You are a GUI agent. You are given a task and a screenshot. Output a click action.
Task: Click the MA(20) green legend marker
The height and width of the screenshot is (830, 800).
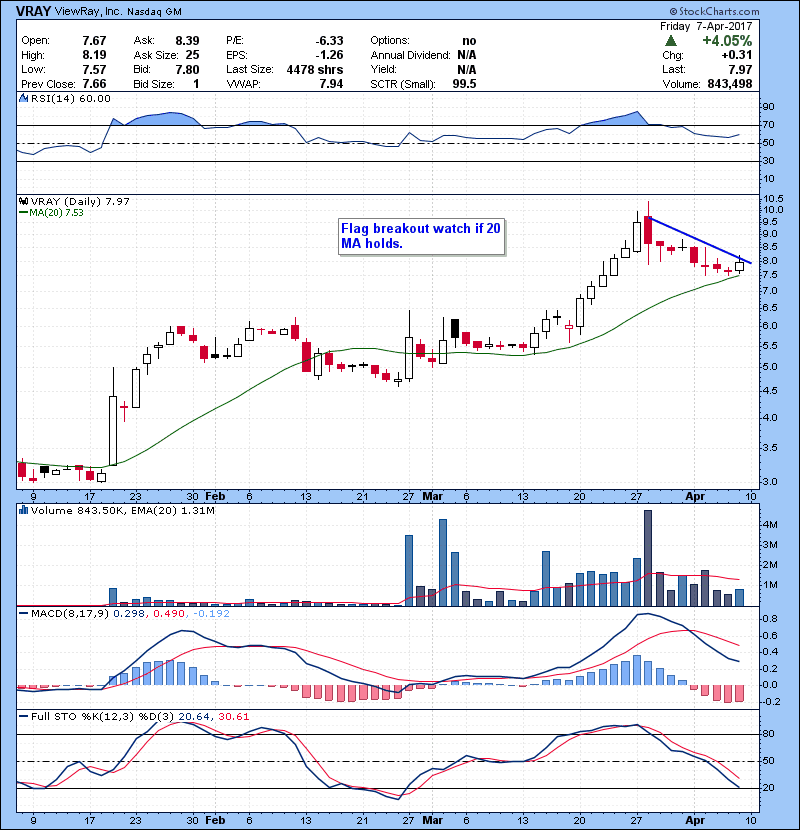[x=23, y=213]
